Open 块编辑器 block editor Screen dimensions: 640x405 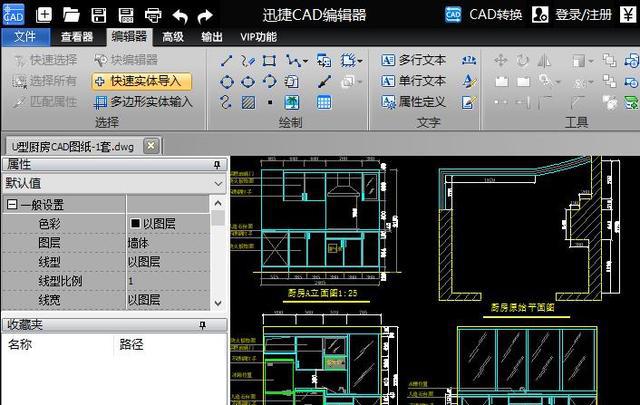126,60
